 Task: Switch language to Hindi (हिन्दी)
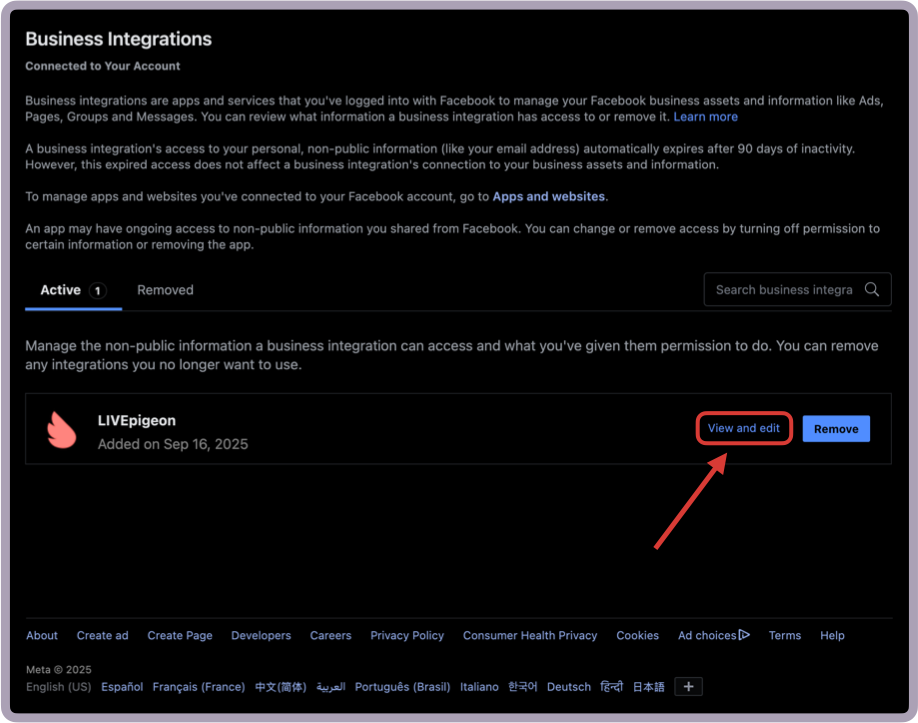(611, 687)
